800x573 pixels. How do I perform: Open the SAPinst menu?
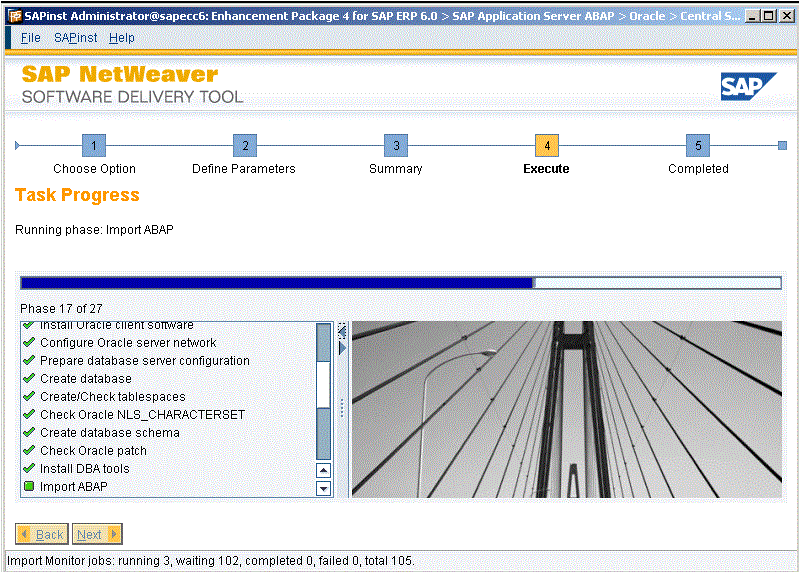tap(76, 38)
